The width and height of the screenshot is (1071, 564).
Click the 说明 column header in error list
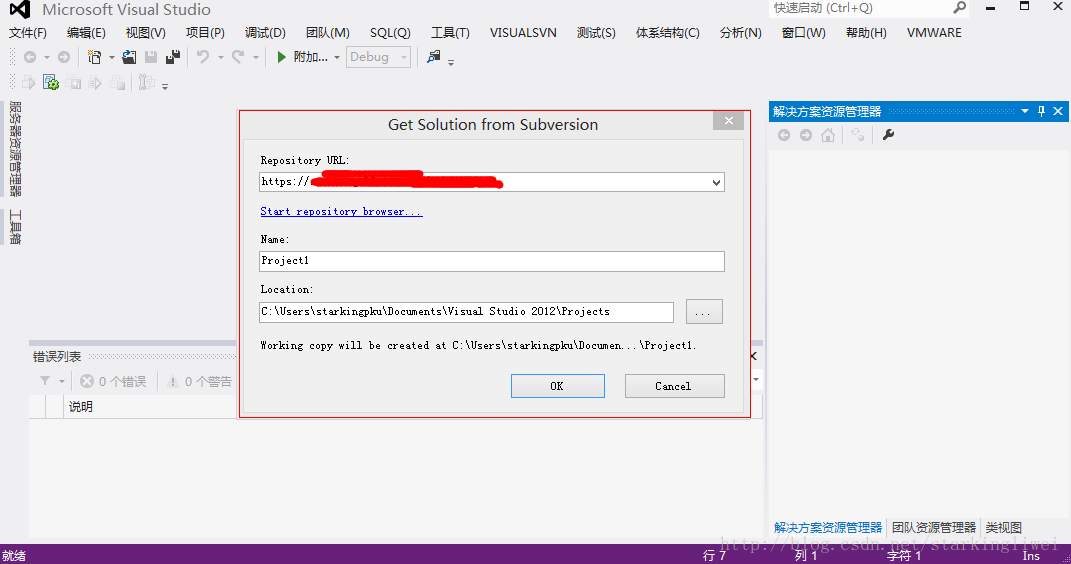click(x=81, y=407)
